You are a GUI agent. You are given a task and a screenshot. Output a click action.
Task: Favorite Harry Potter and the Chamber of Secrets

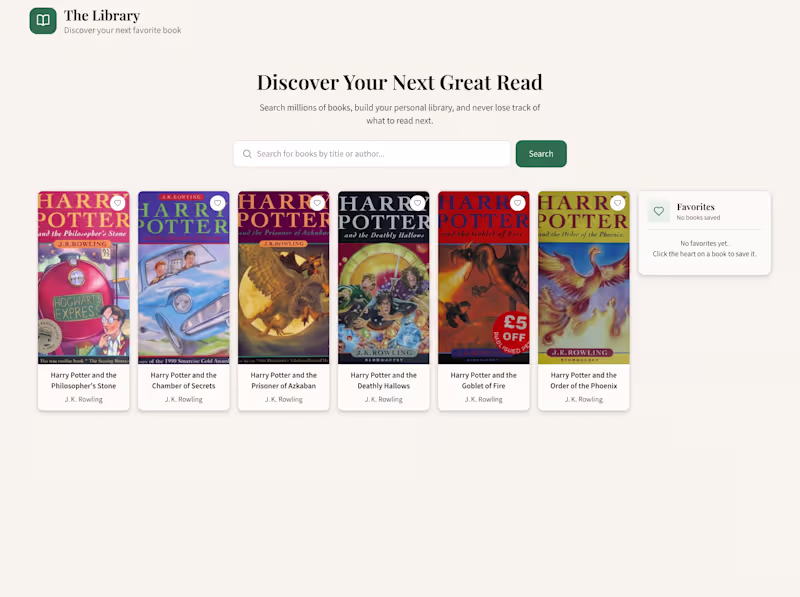(218, 203)
